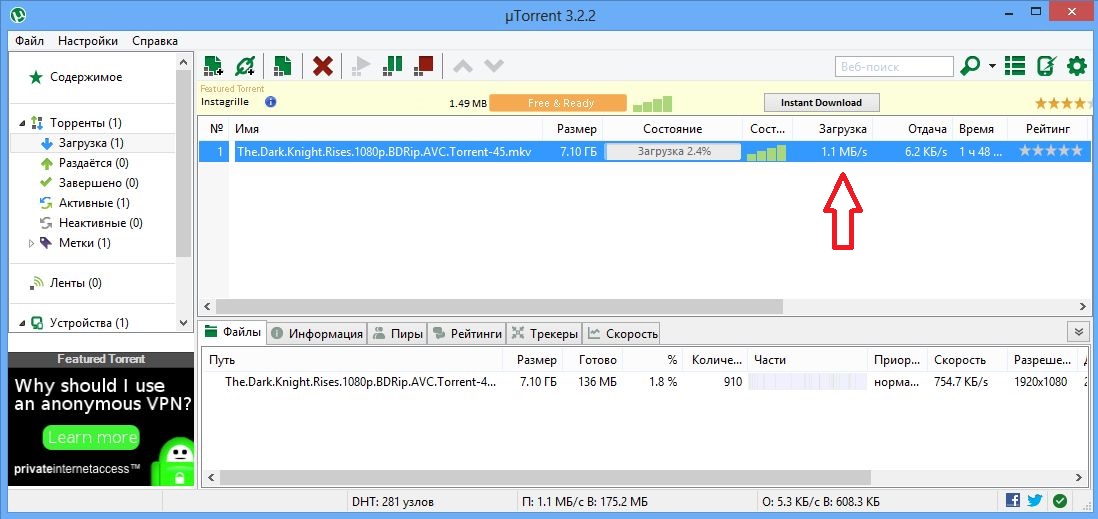
Task: Collapse the Устройства (1) tree node
Action: tap(22, 323)
